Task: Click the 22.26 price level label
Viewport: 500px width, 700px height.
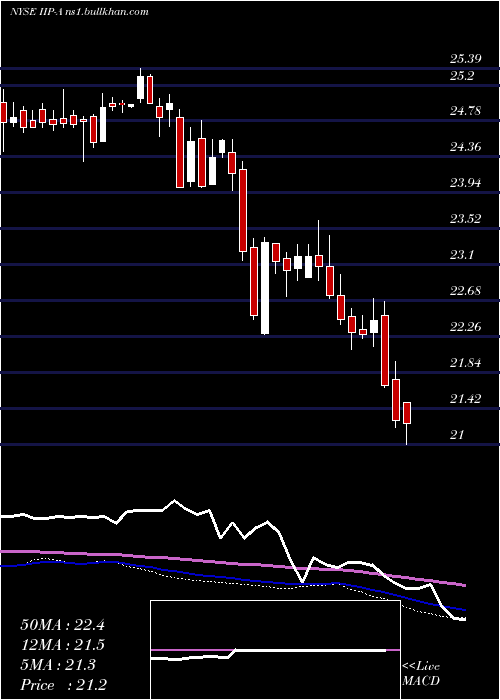Action: click(465, 327)
